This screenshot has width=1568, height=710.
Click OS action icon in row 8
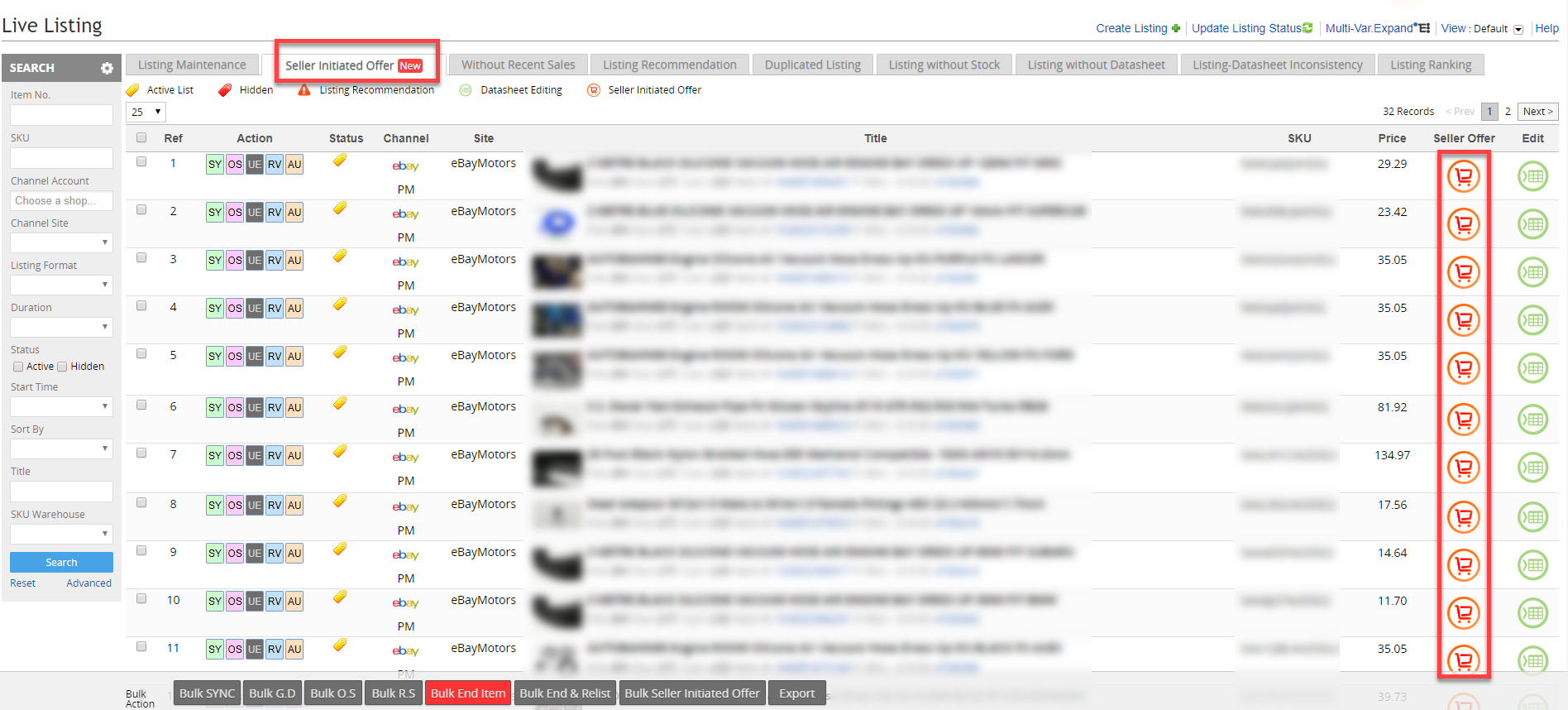[235, 506]
